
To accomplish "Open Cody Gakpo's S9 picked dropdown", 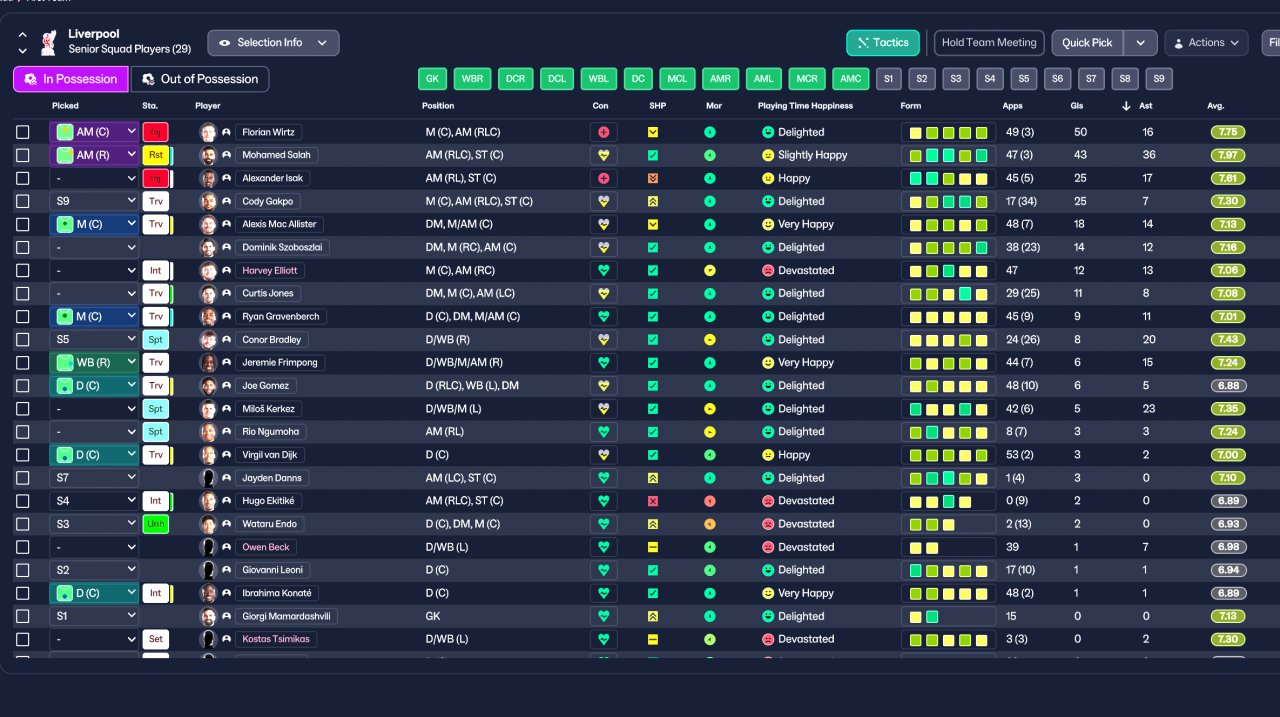I will point(94,201).
